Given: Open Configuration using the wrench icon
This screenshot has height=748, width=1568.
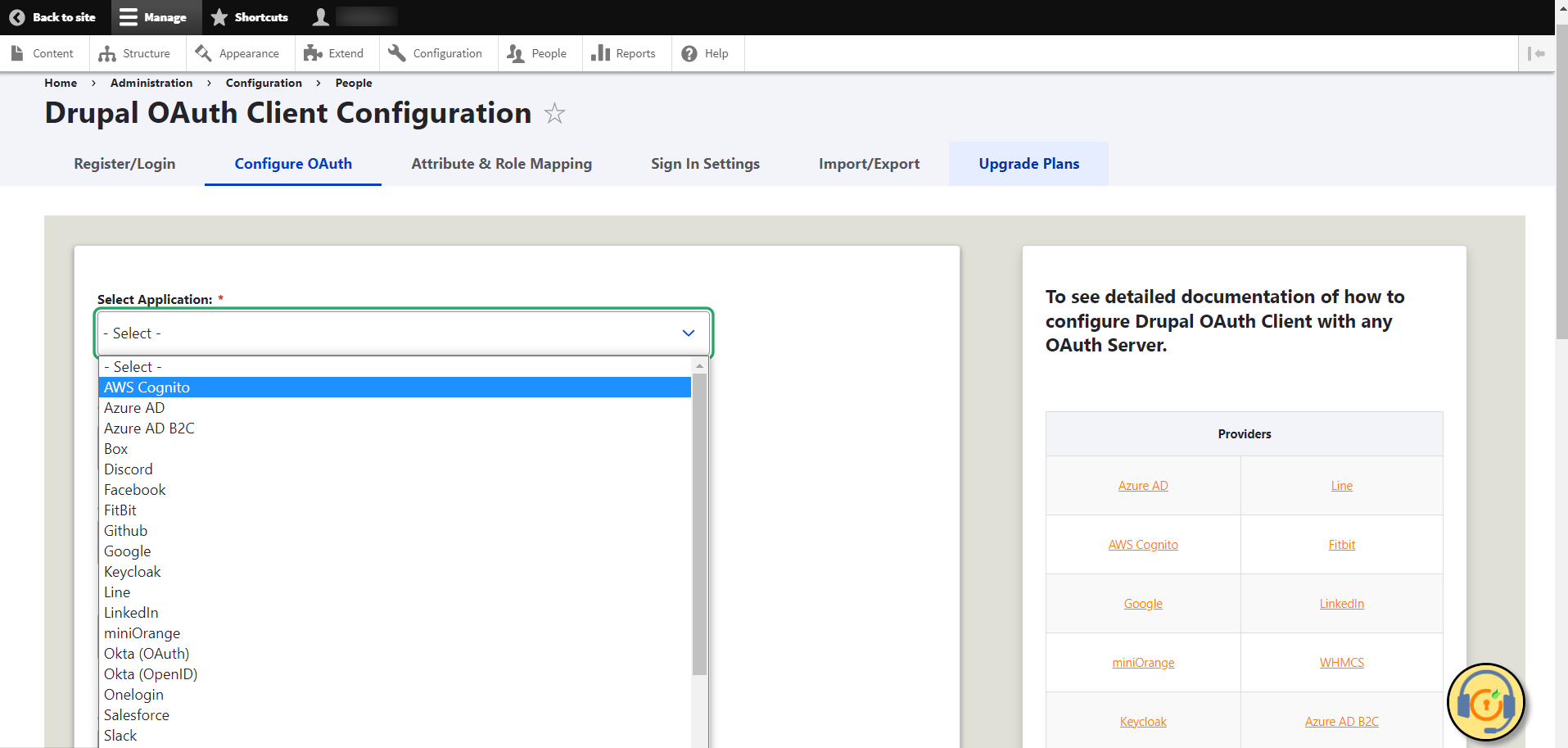Looking at the screenshot, I should pos(397,52).
